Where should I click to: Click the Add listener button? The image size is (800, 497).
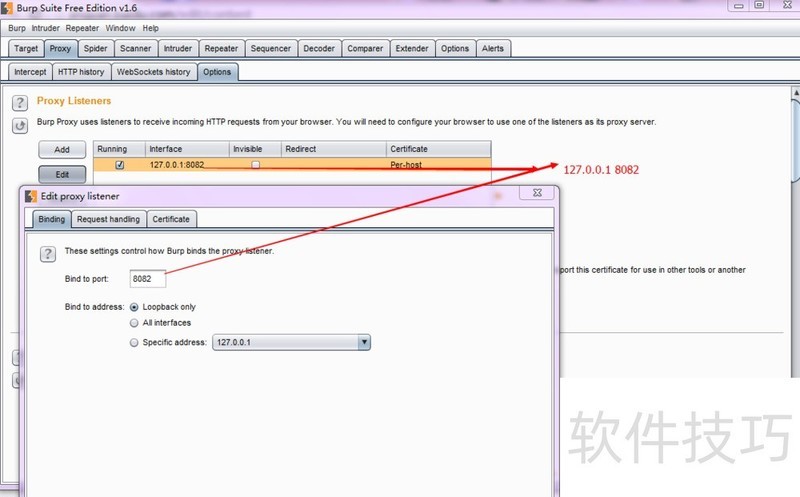click(x=62, y=150)
